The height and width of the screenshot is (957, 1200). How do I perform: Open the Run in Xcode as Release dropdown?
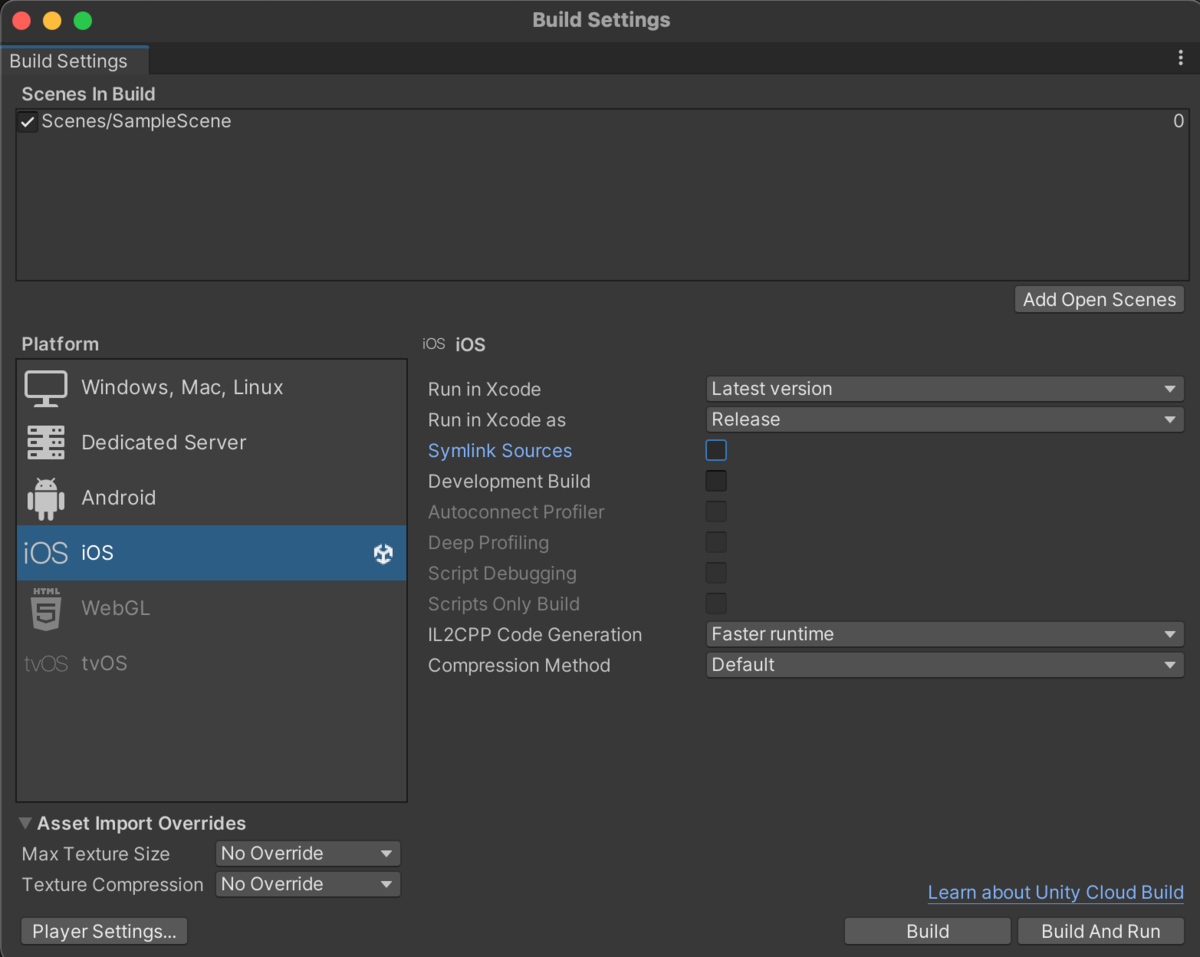pos(945,420)
